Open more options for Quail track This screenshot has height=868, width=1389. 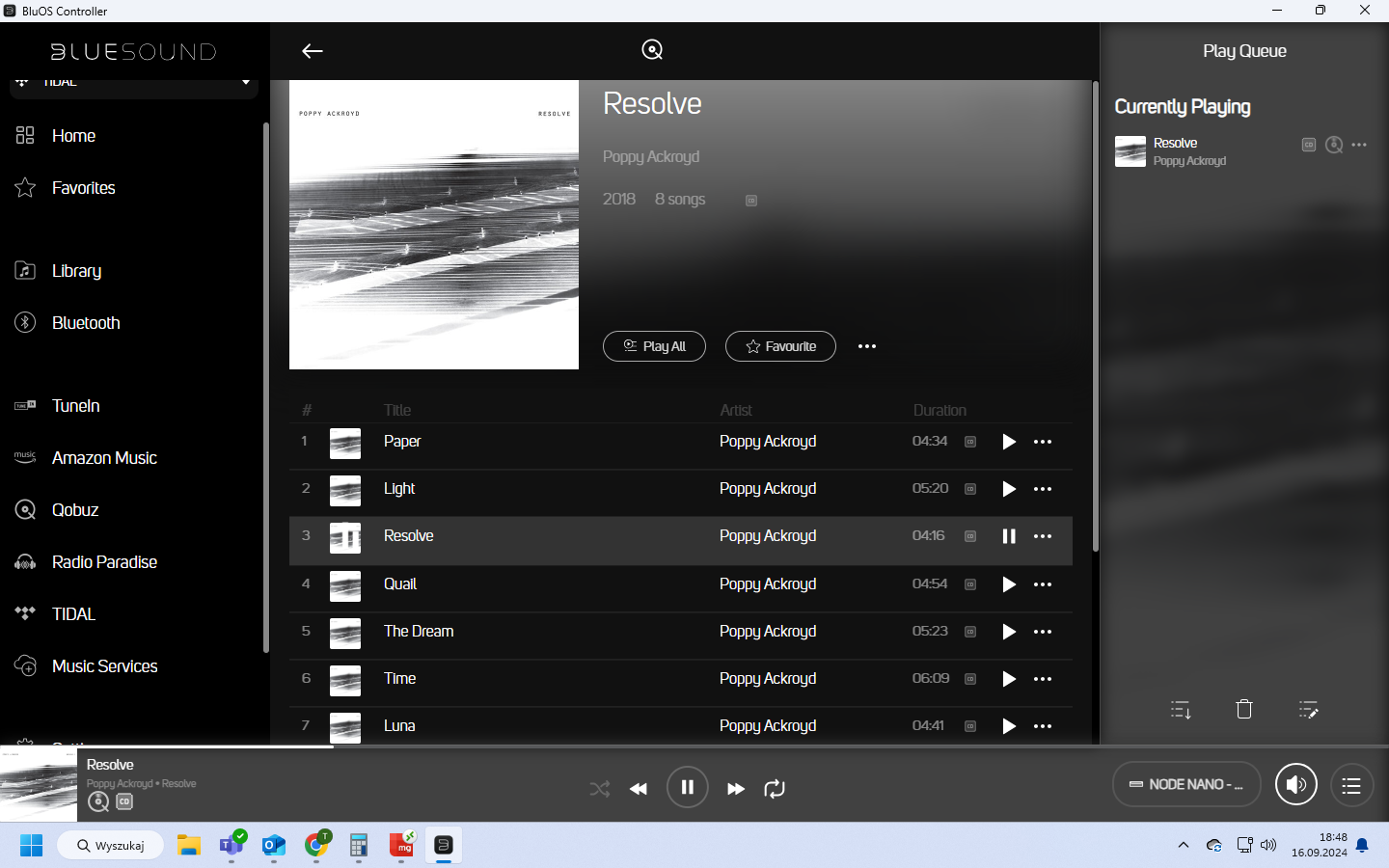pos(1043,584)
